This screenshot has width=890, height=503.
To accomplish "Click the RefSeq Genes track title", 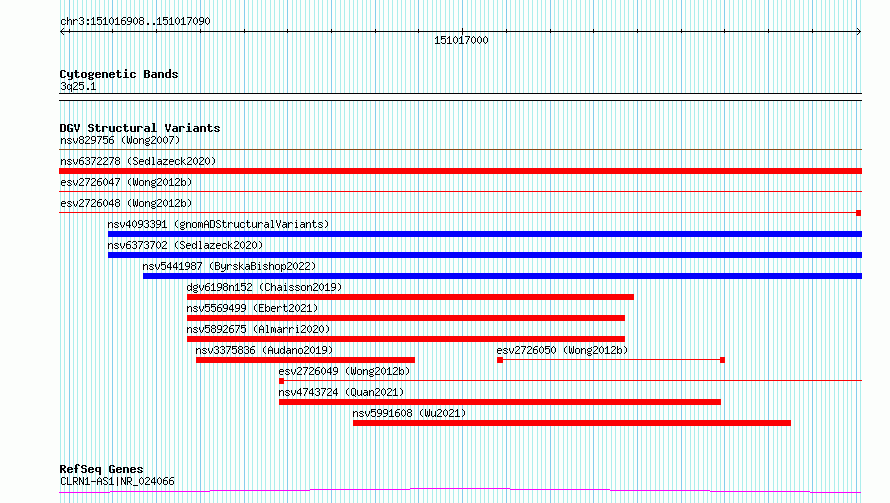I will point(101,469).
